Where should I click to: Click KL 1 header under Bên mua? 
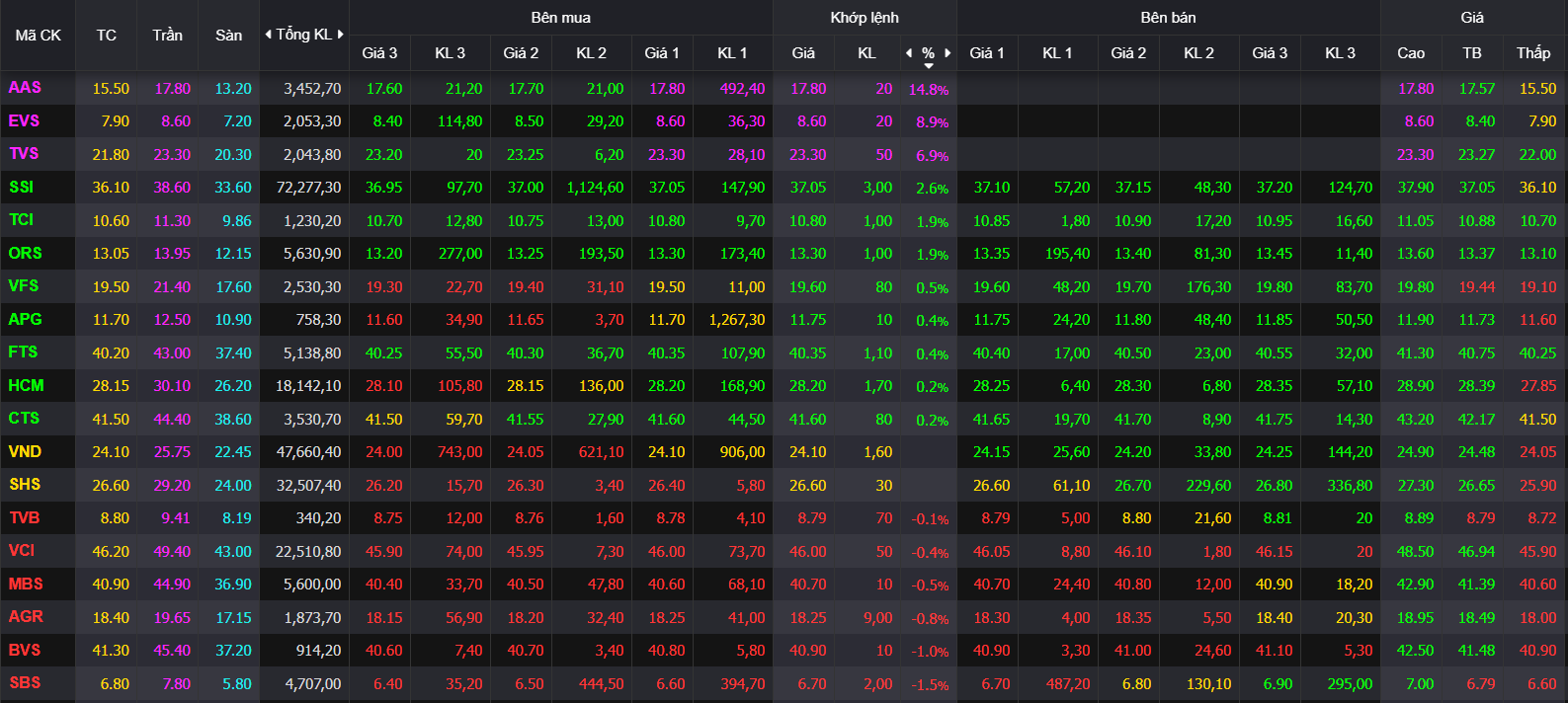(732, 53)
